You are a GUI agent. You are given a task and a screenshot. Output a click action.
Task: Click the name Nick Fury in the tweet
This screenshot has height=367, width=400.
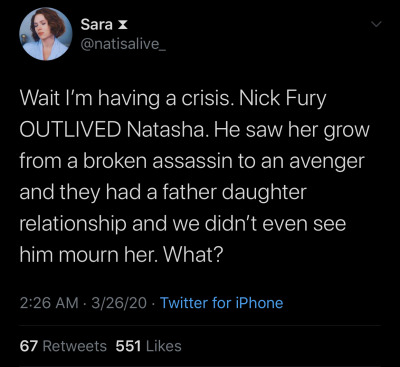(283, 99)
